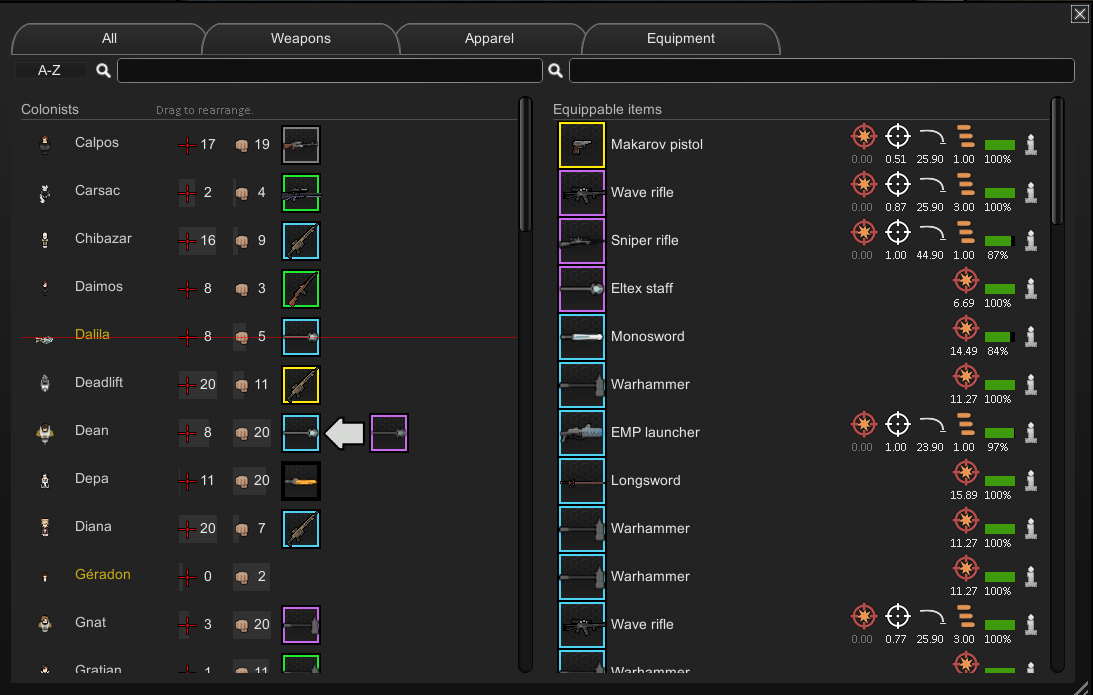Select the Apparel tab
The width and height of the screenshot is (1093, 695).
[489, 39]
